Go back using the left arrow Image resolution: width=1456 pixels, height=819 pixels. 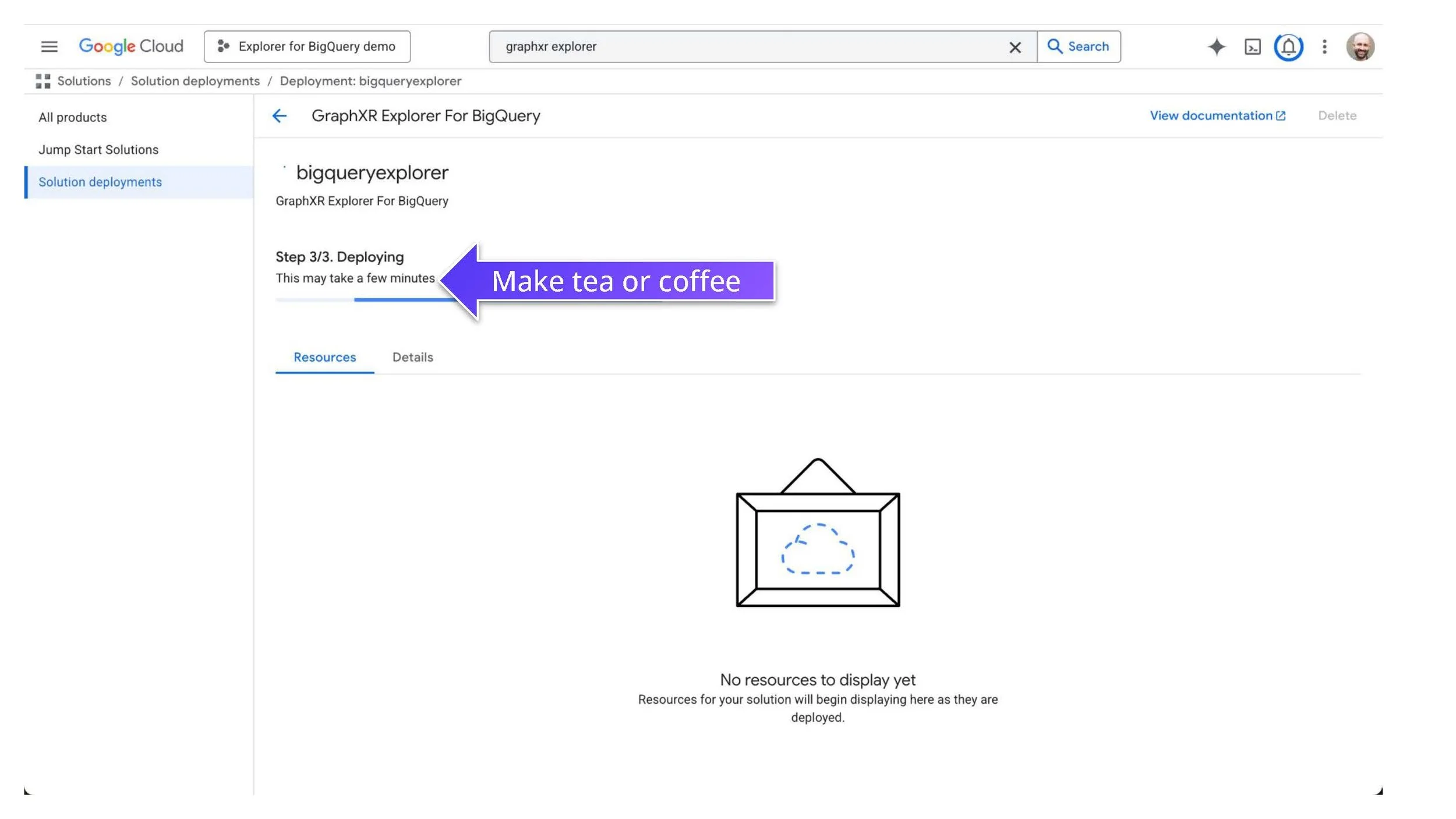coord(280,116)
